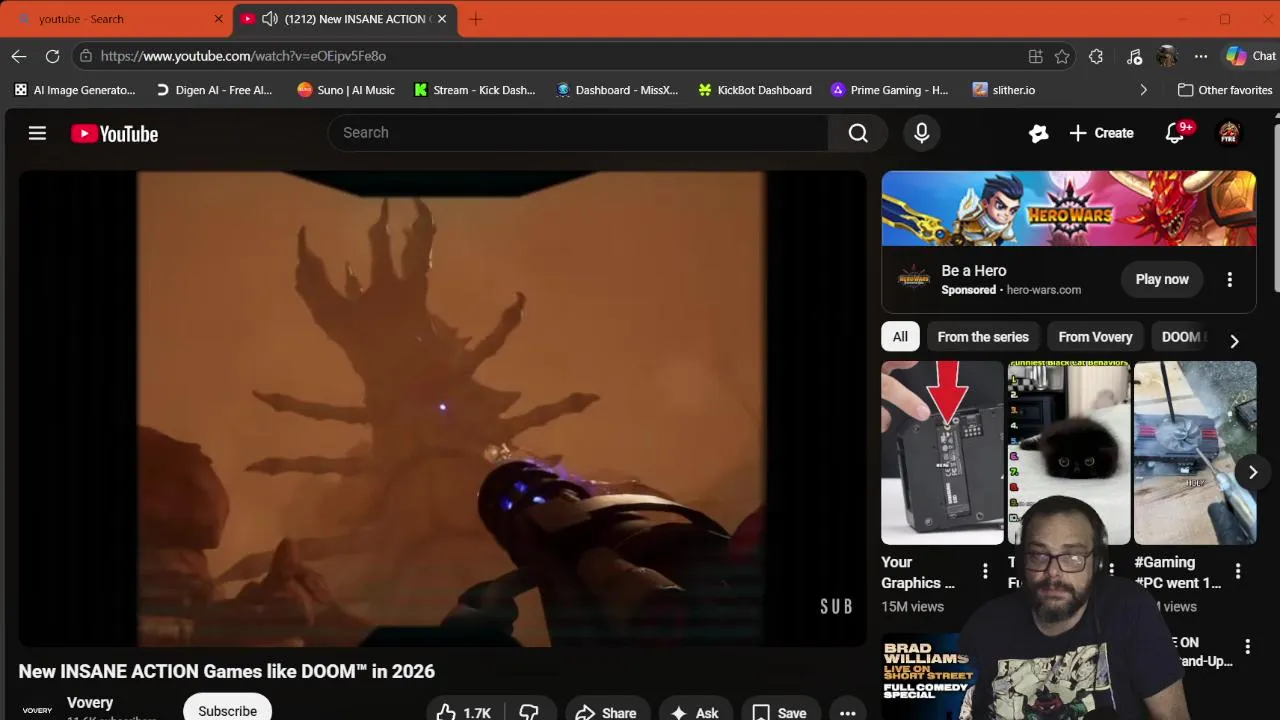This screenshot has height=720, width=1280.
Task: Open the YouTube guide hamburger menu
Action: (x=37, y=133)
